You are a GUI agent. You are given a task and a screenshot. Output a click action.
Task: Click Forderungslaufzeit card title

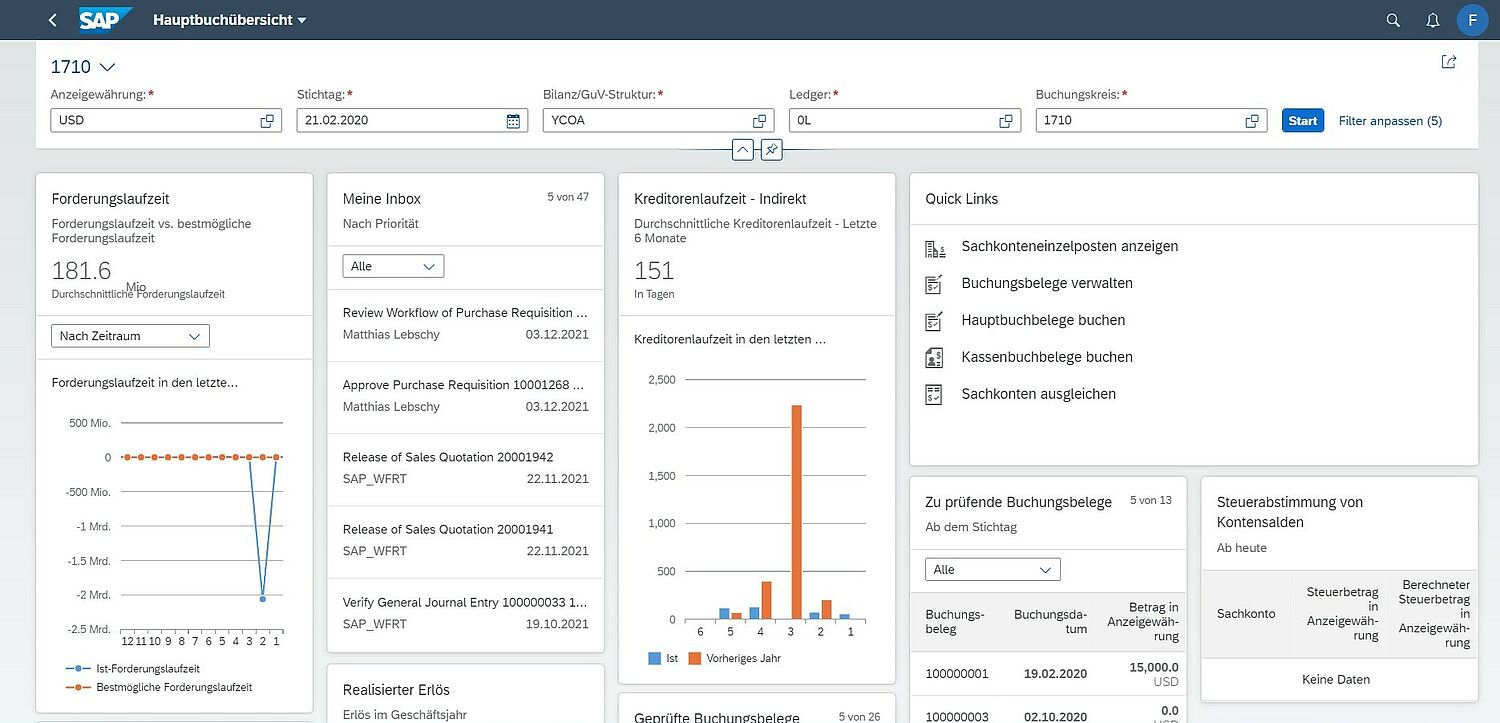point(110,199)
